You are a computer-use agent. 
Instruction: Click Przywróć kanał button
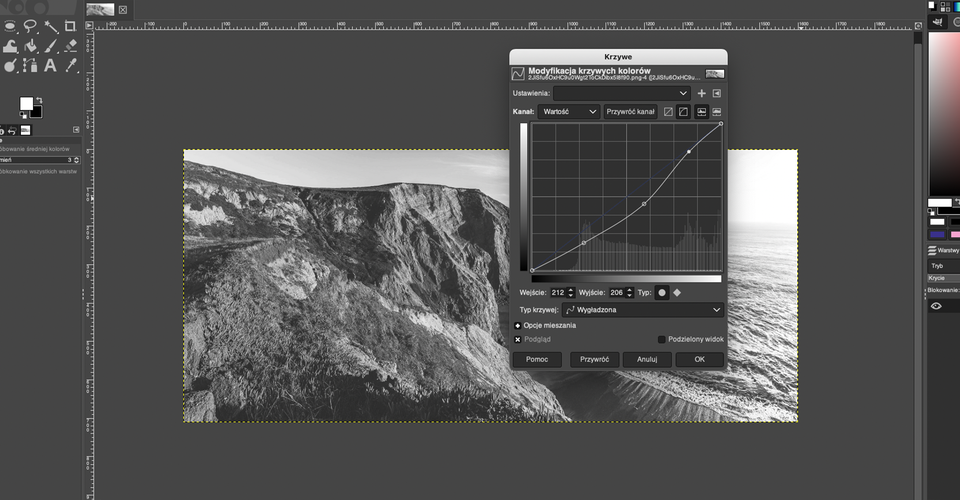point(630,111)
